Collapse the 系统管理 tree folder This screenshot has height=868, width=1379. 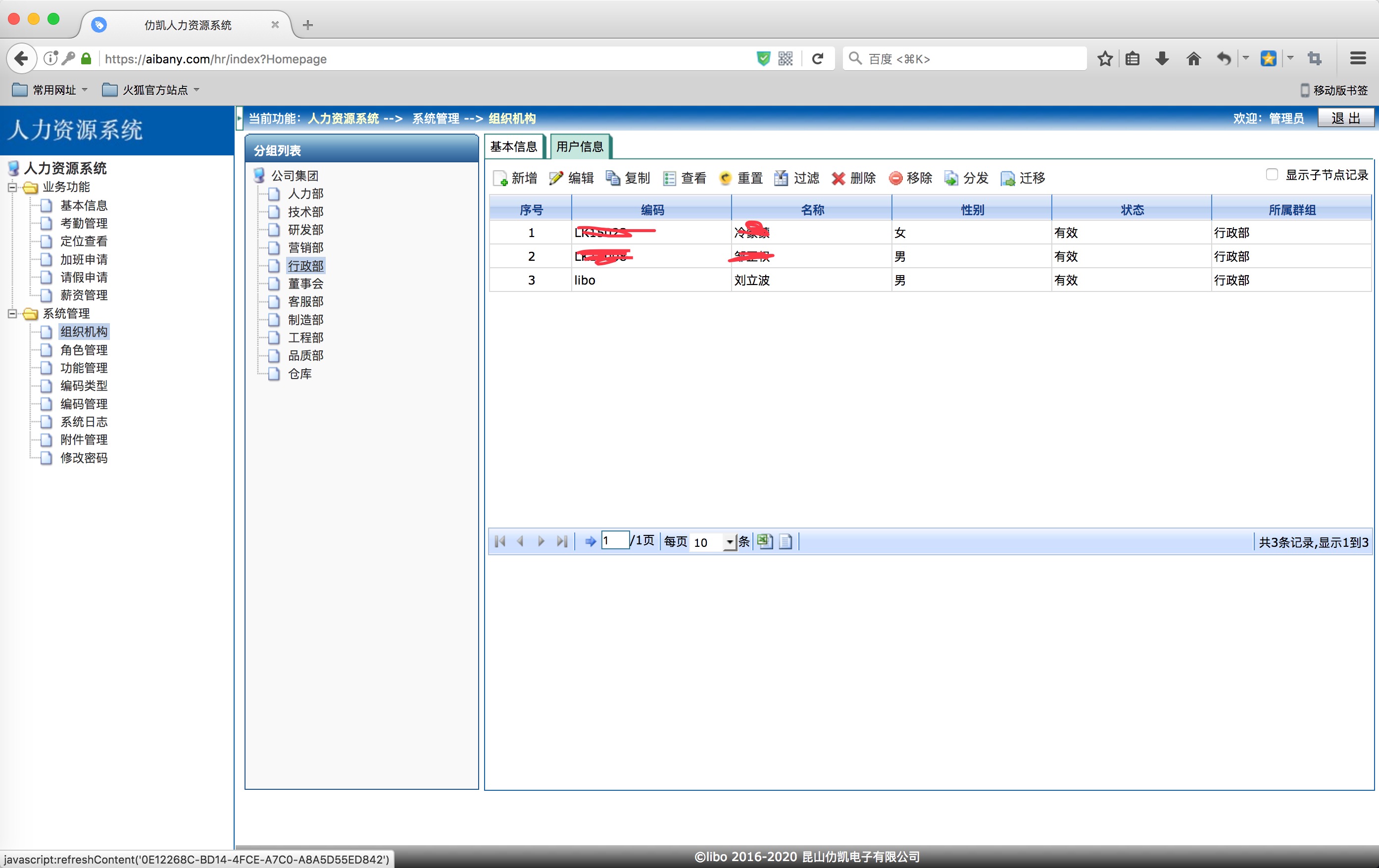[x=12, y=313]
